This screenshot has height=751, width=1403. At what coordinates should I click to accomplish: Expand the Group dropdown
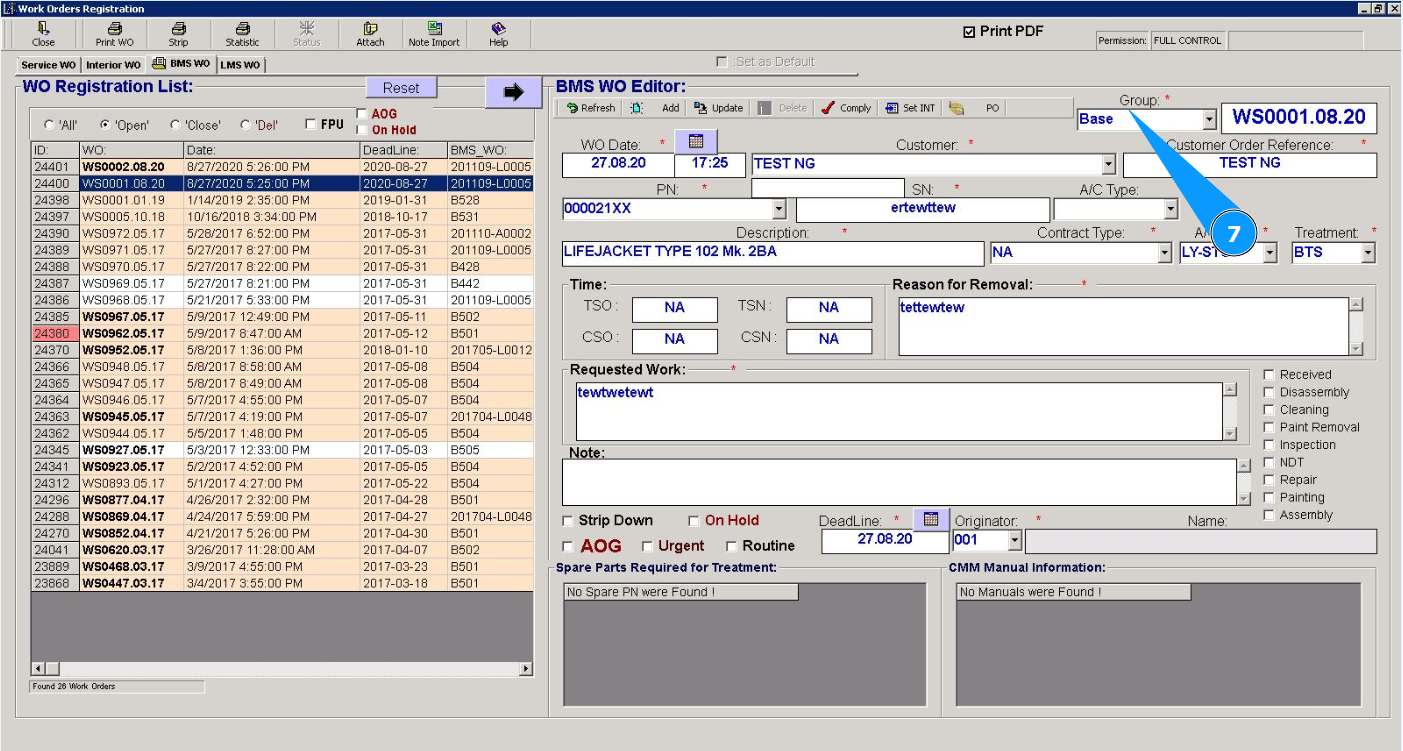[x=1209, y=119]
